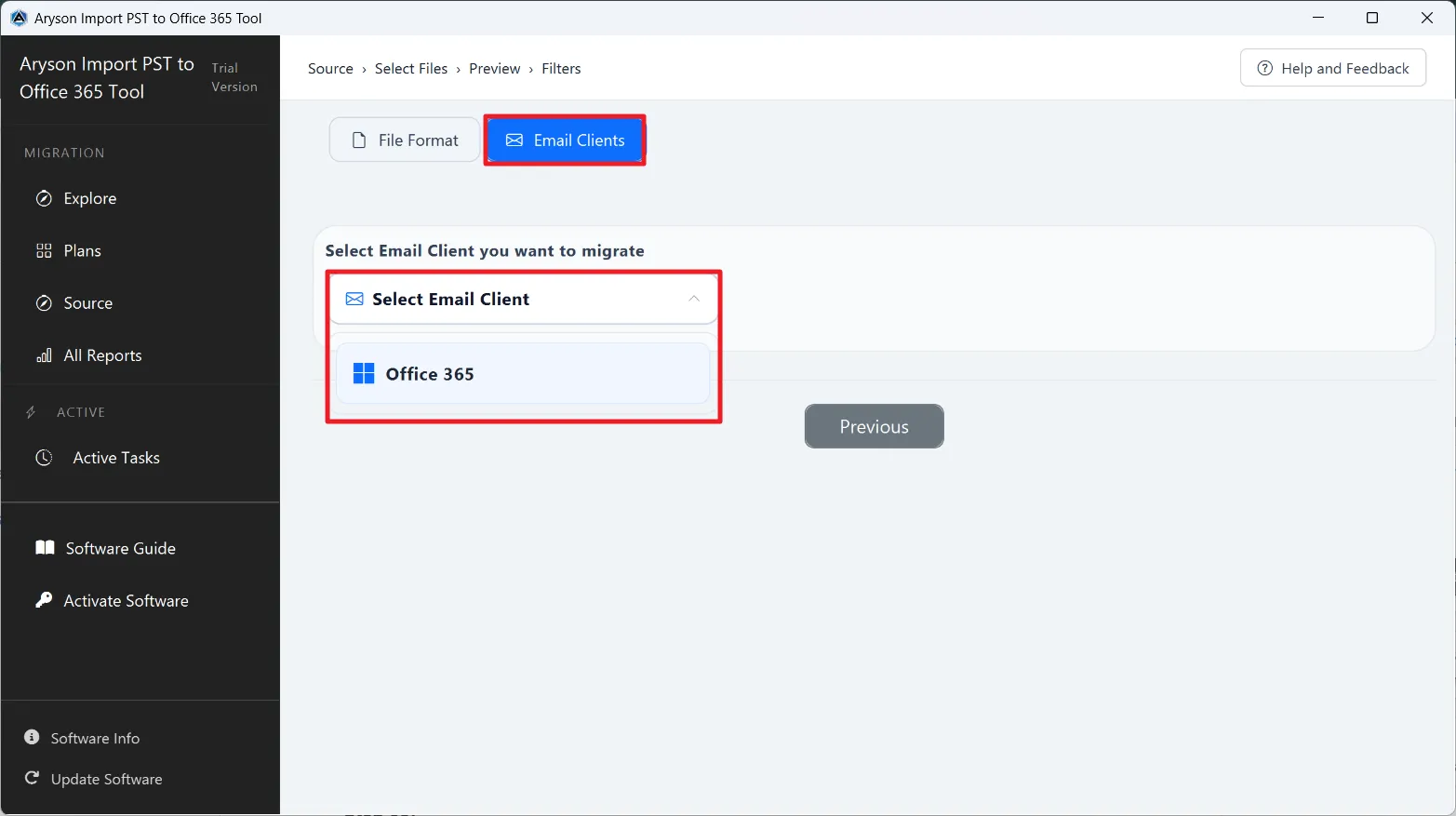
Task: Click the envelope icon in Select Email Client
Action: point(354,299)
